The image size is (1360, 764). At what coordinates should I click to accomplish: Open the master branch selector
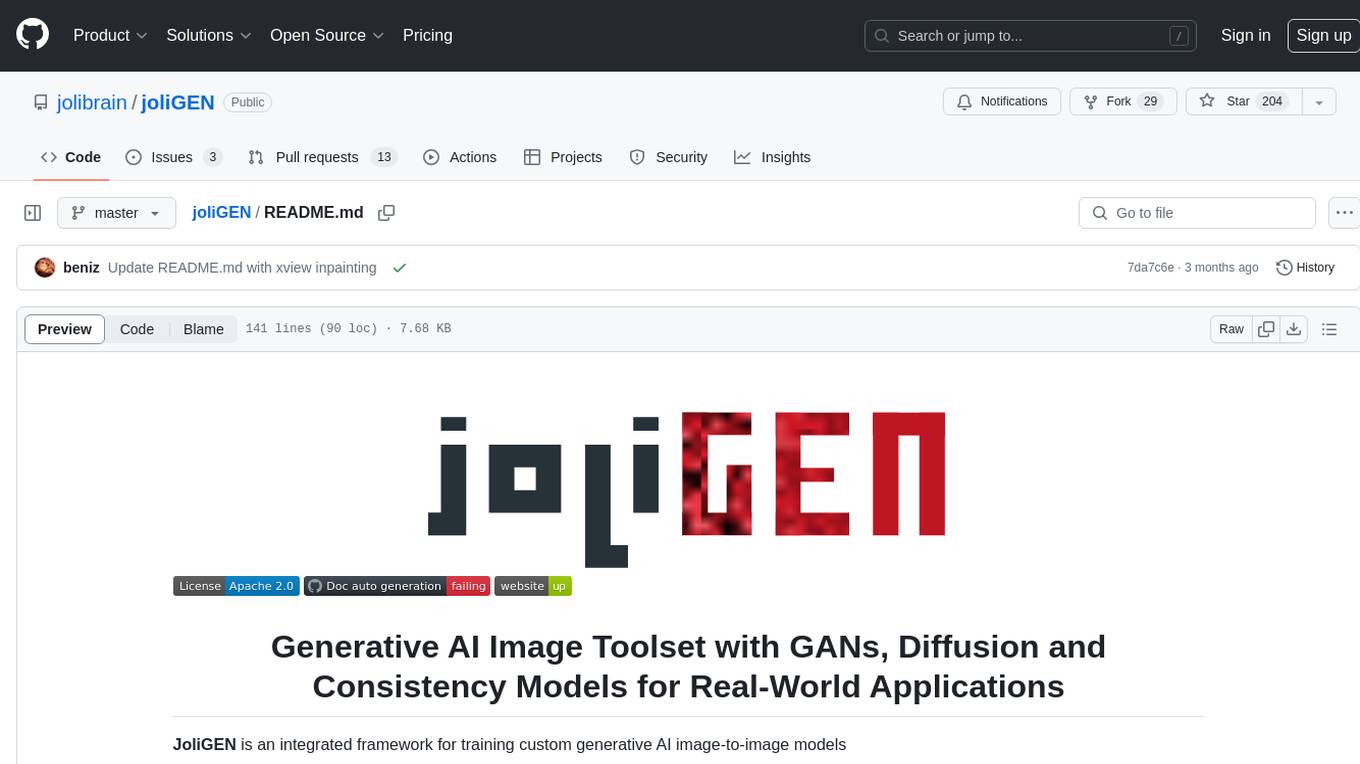point(116,213)
